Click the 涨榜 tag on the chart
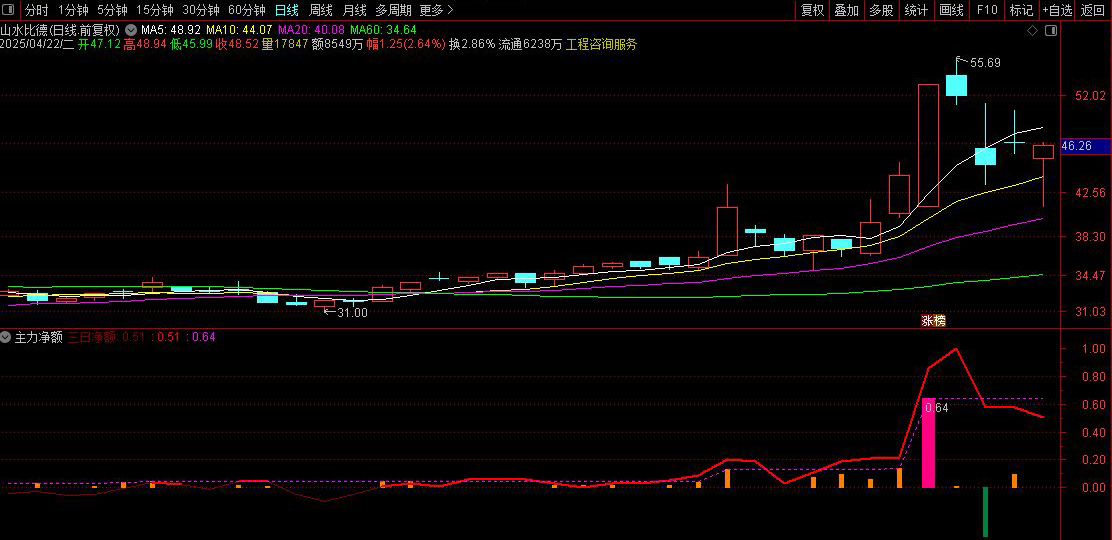Image resolution: width=1112 pixels, height=540 pixels. point(933,321)
